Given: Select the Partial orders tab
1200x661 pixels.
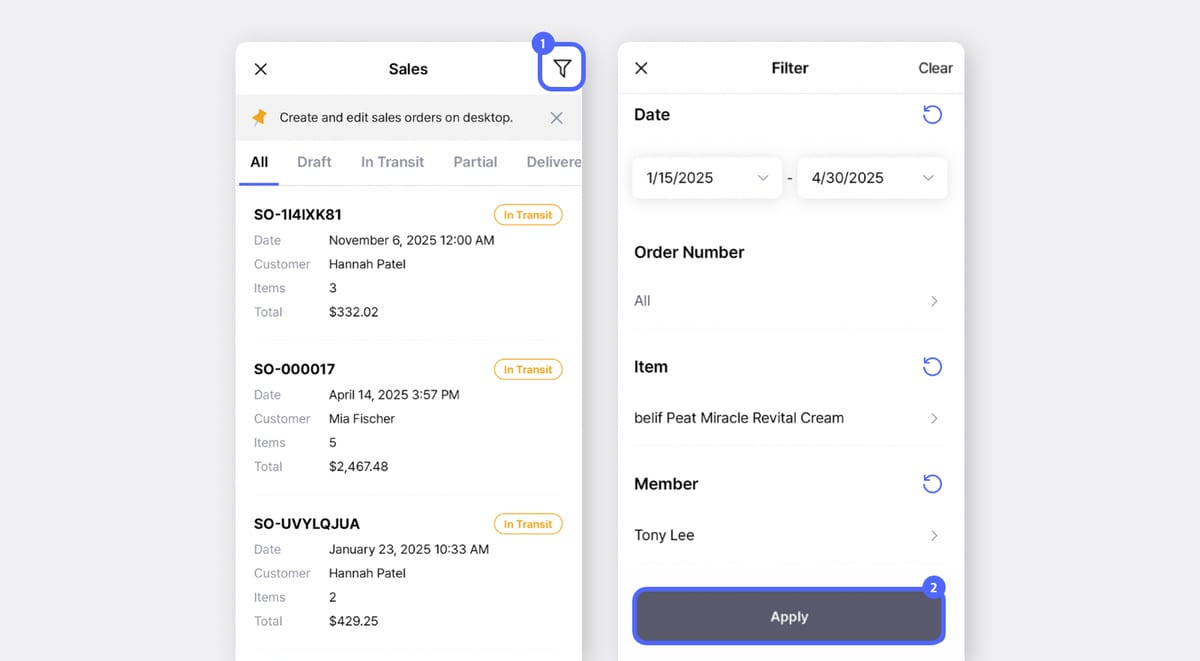Looking at the screenshot, I should (475, 161).
